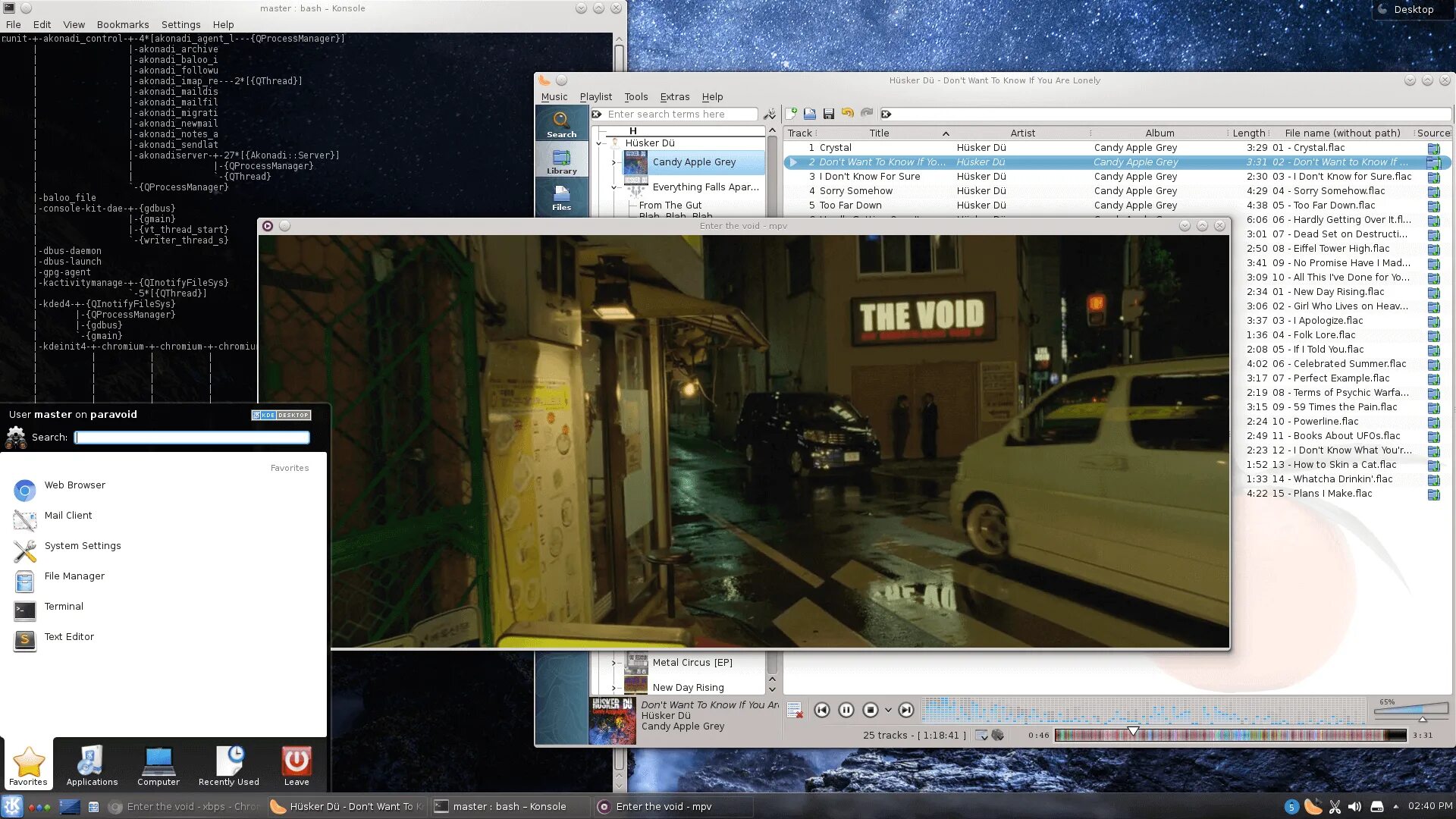Image resolution: width=1456 pixels, height=819 pixels.
Task: Click the load playlist folder icon
Action: 809,114
